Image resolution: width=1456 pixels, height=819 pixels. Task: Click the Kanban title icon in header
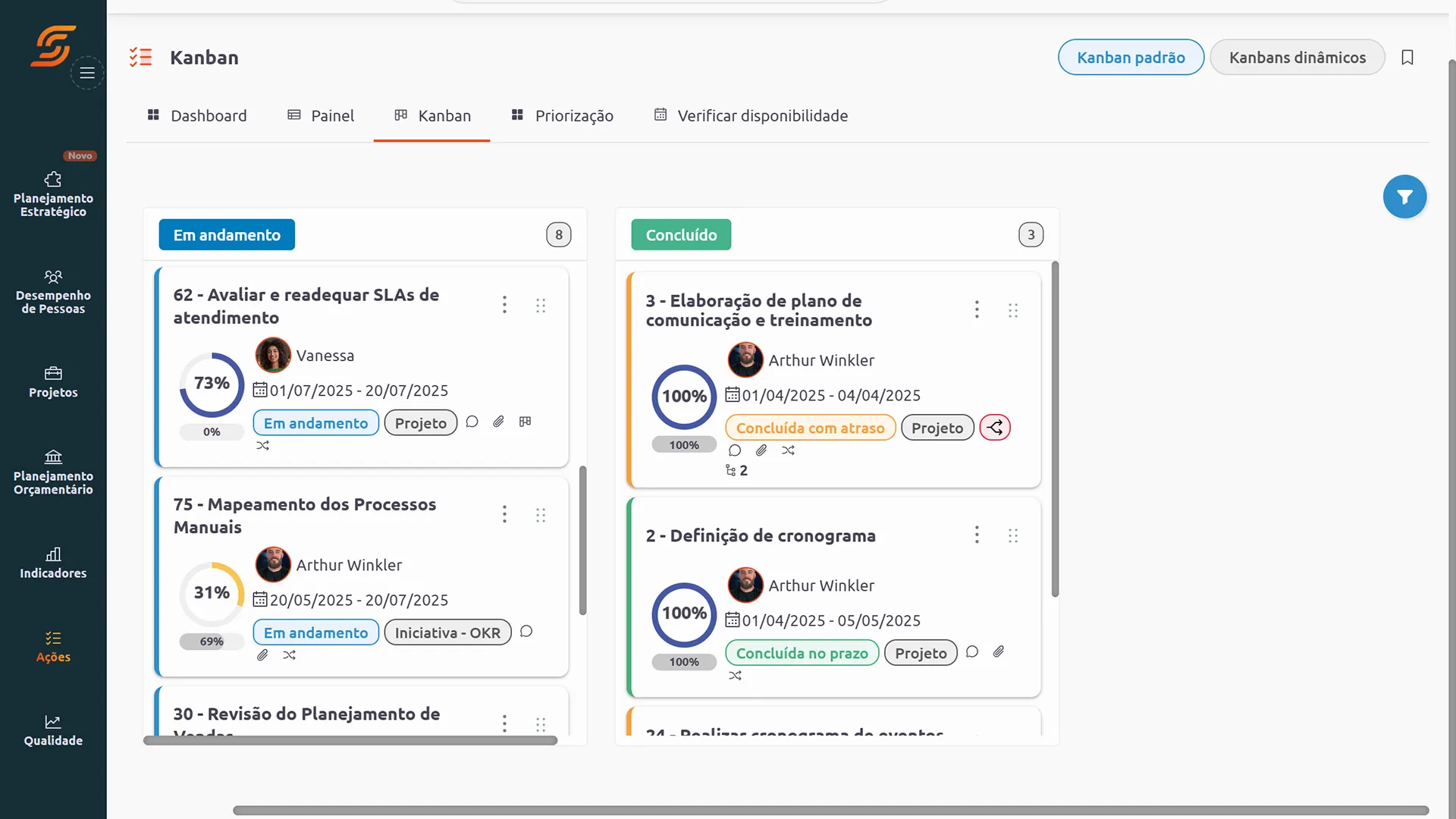[x=140, y=58]
